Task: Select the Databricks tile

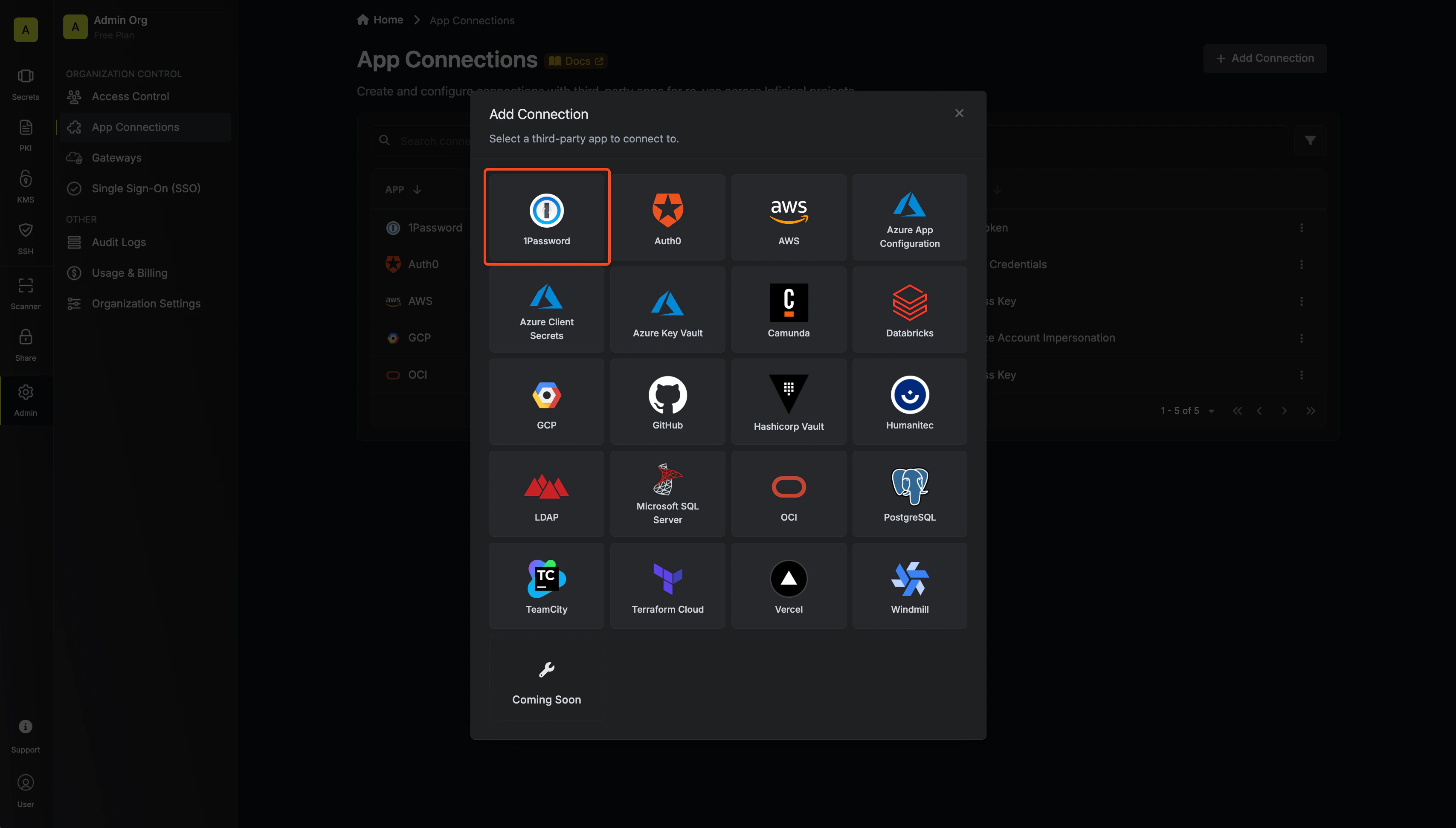Action: (909, 309)
